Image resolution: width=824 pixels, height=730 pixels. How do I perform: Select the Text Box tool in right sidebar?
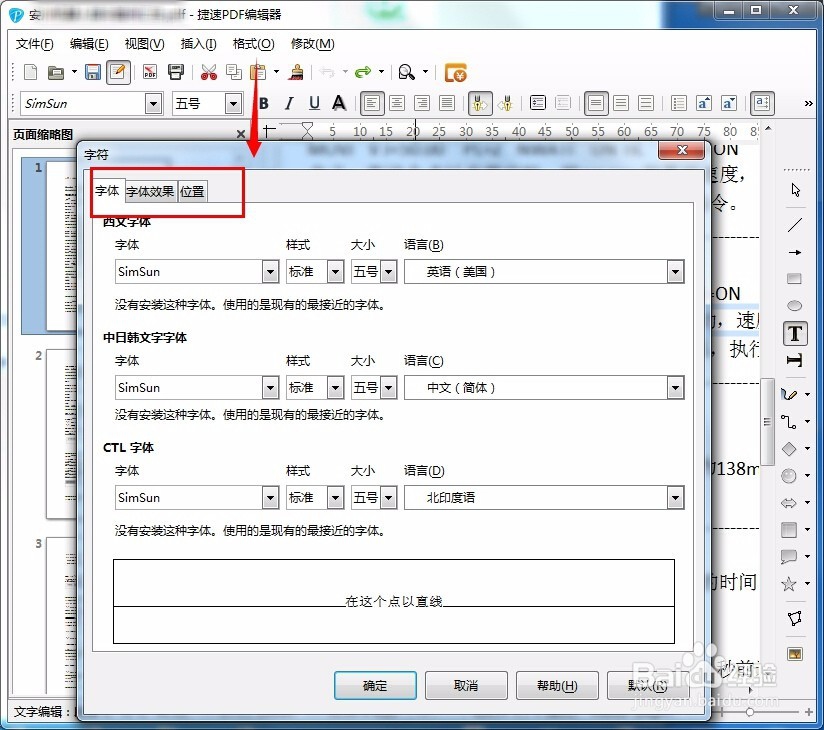[x=795, y=334]
